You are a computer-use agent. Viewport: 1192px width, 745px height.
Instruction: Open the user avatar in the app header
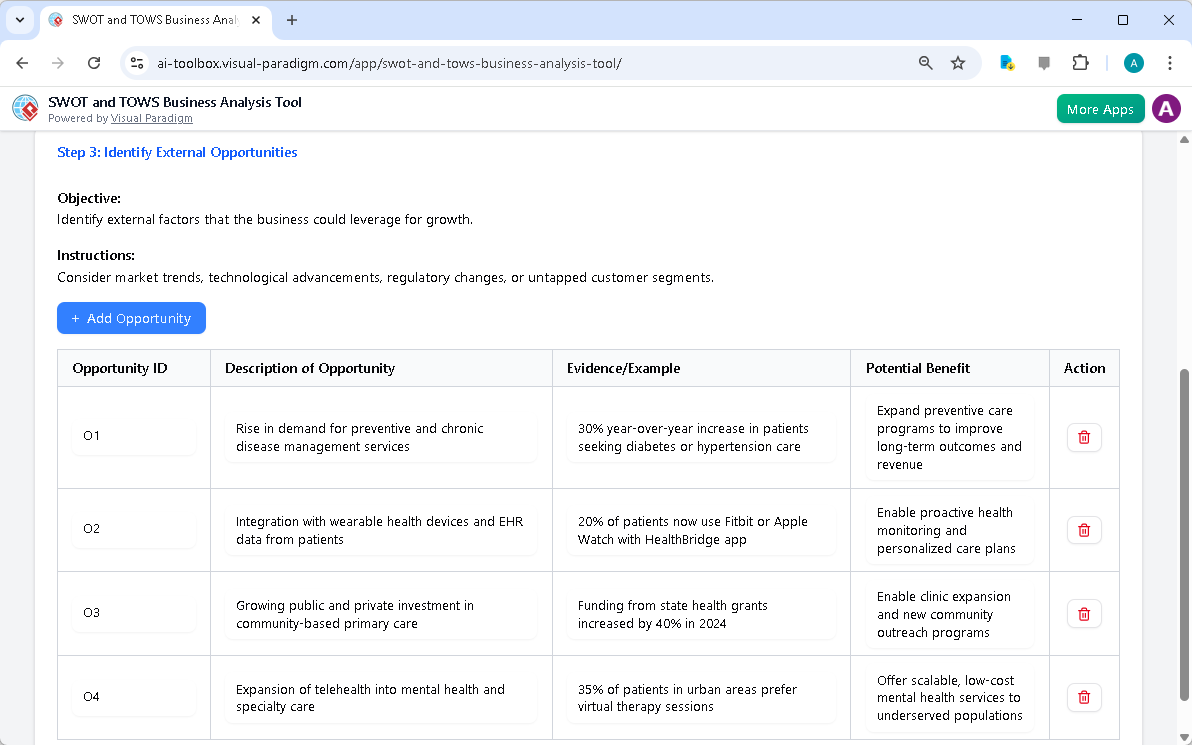pos(1166,108)
